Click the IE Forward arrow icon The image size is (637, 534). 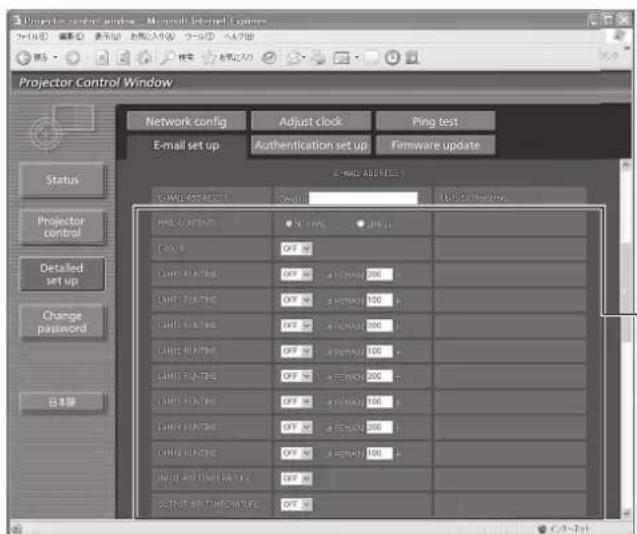click(73, 58)
